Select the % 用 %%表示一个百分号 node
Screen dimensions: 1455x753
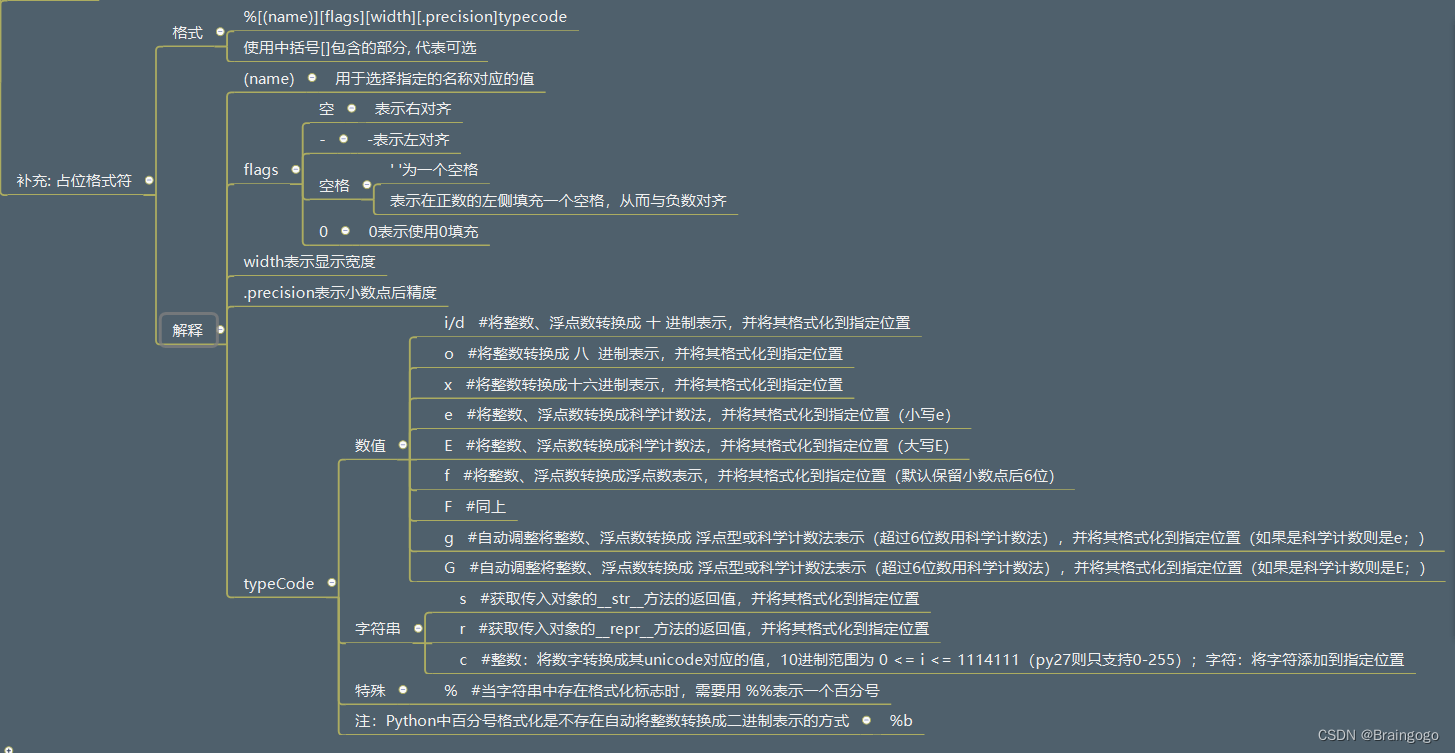pyautogui.click(x=662, y=690)
